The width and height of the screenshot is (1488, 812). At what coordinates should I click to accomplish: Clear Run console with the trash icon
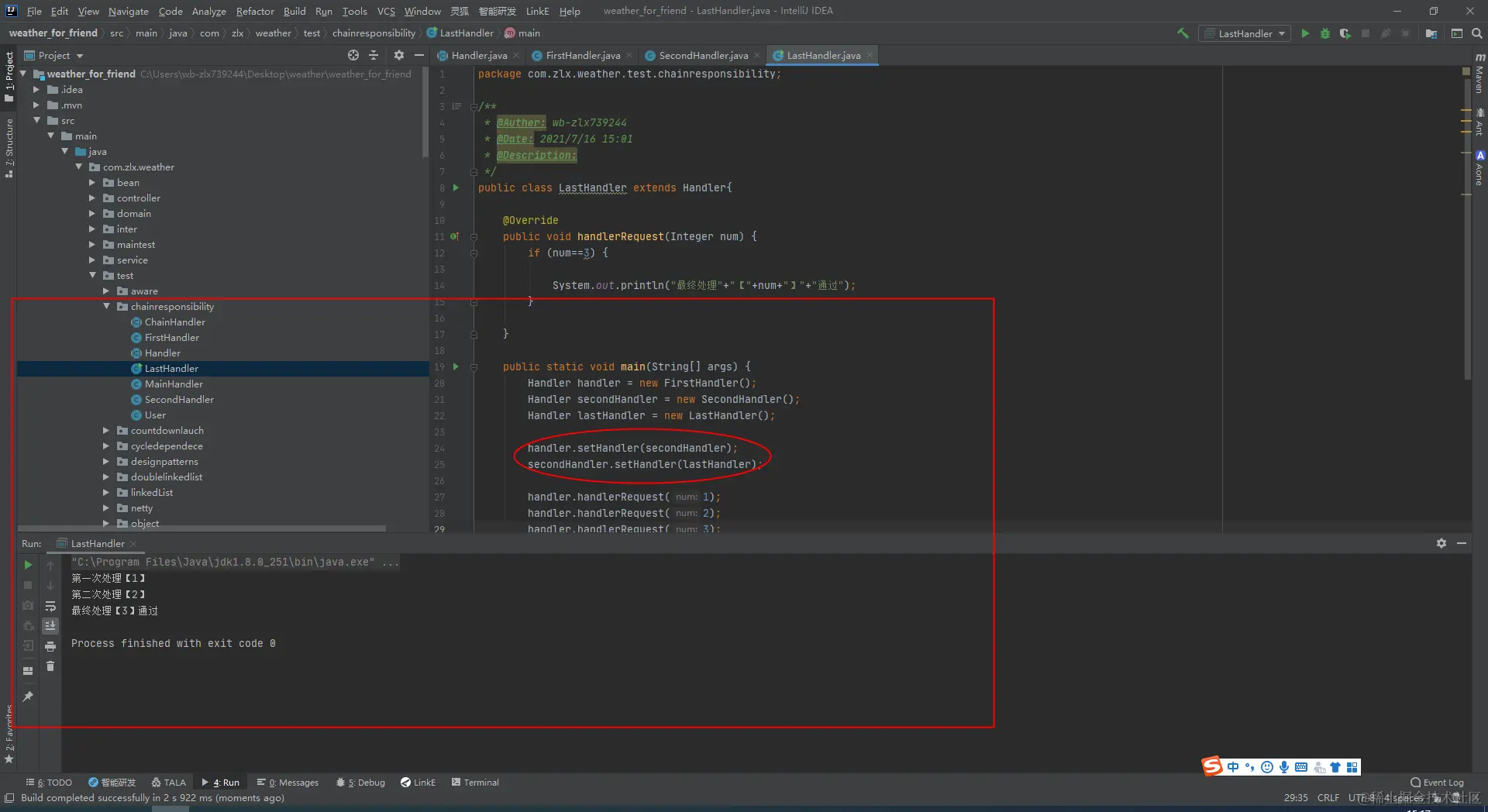[50, 666]
